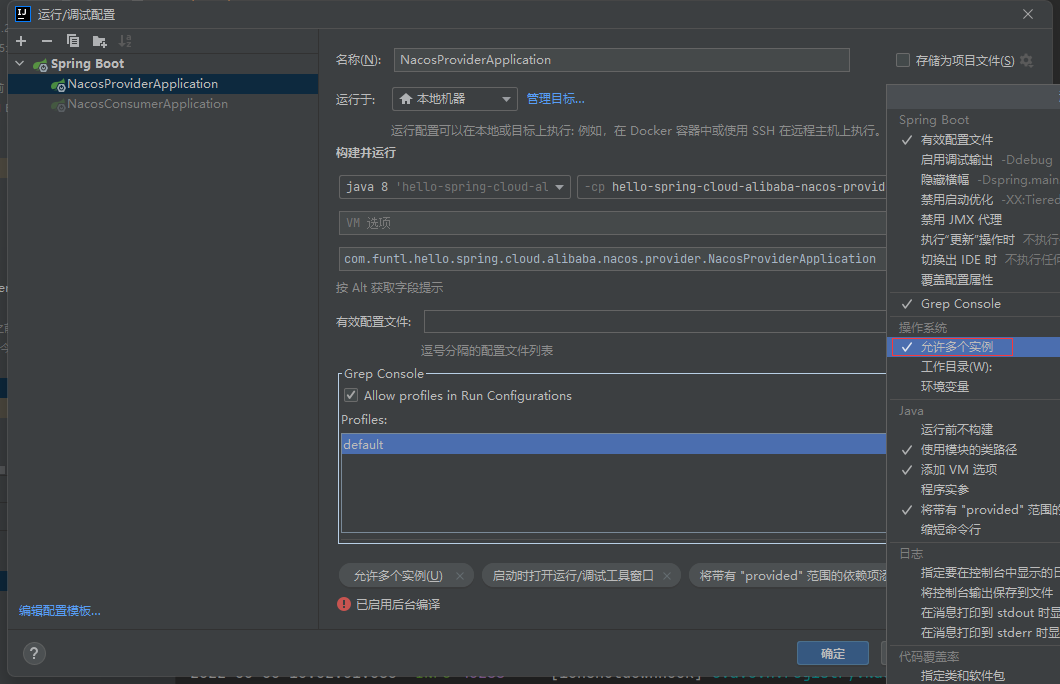
Task: Click the 有效配置文件 input field
Action: (x=654, y=322)
